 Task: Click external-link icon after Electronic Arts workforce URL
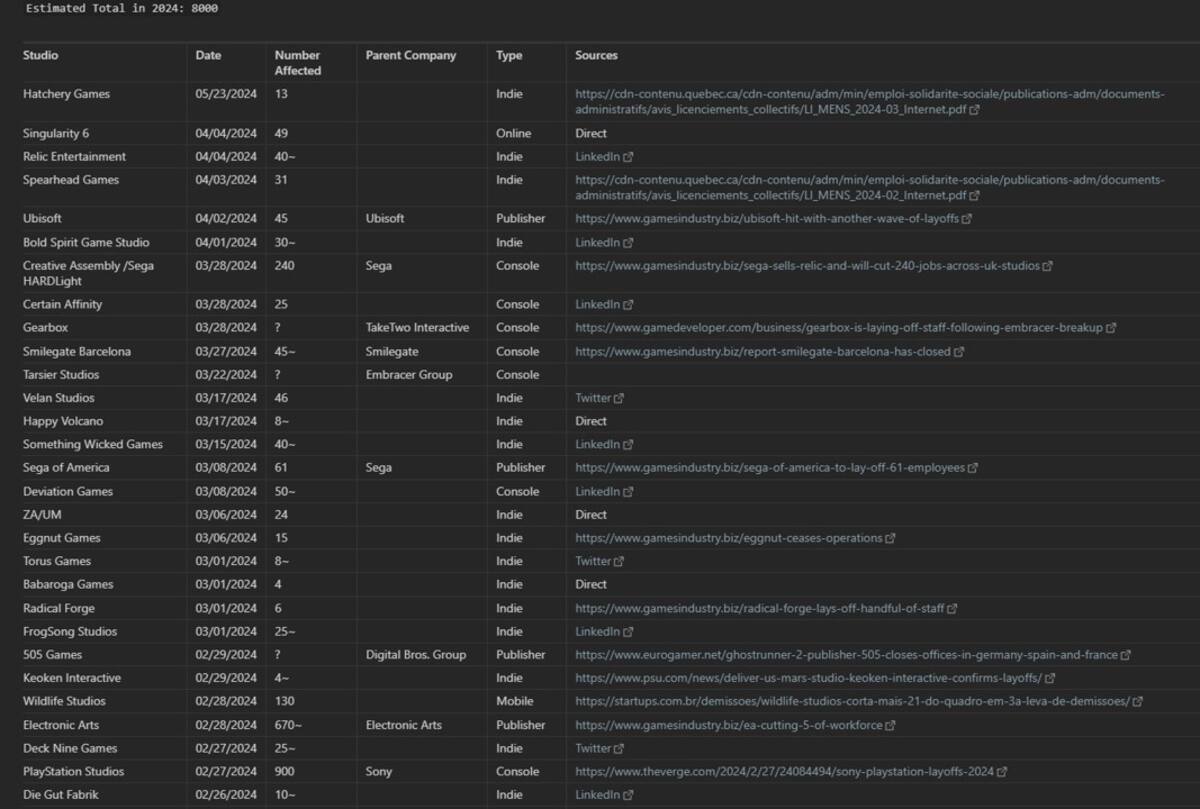click(890, 726)
